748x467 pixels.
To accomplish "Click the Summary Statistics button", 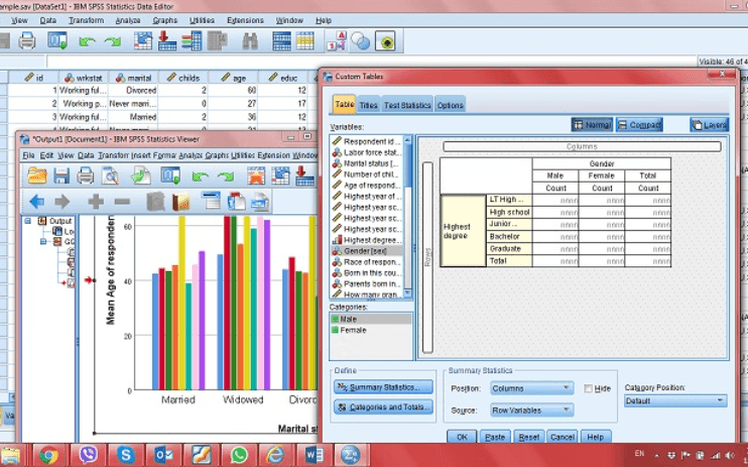I will tap(384, 387).
